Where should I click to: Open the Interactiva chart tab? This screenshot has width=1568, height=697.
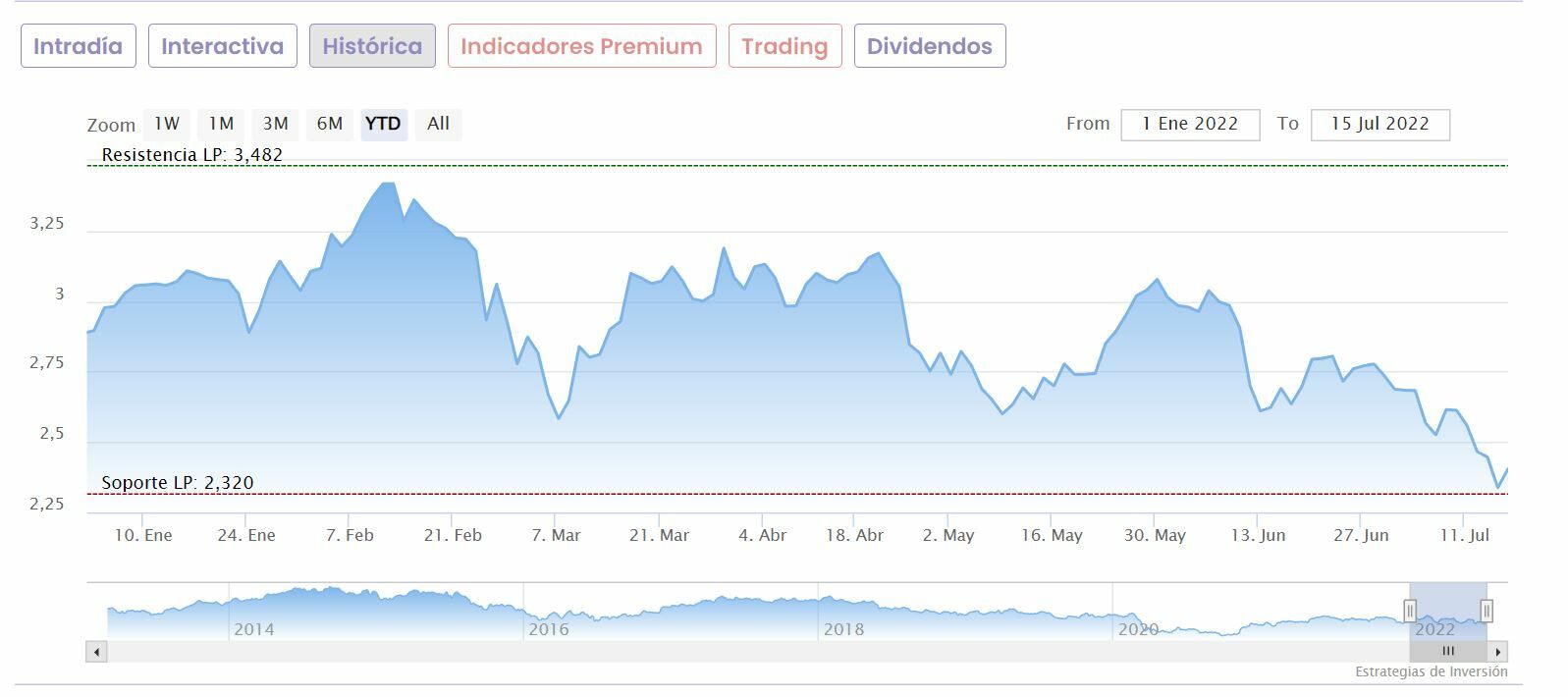[222, 46]
